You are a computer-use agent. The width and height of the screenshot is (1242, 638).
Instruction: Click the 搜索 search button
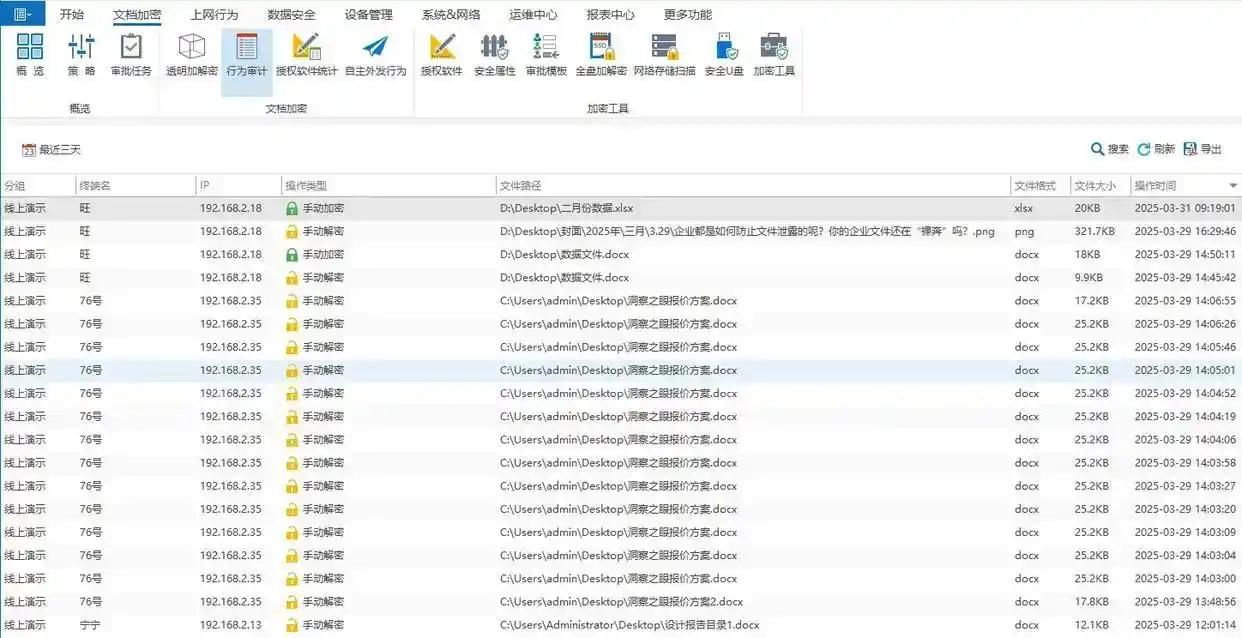1109,149
